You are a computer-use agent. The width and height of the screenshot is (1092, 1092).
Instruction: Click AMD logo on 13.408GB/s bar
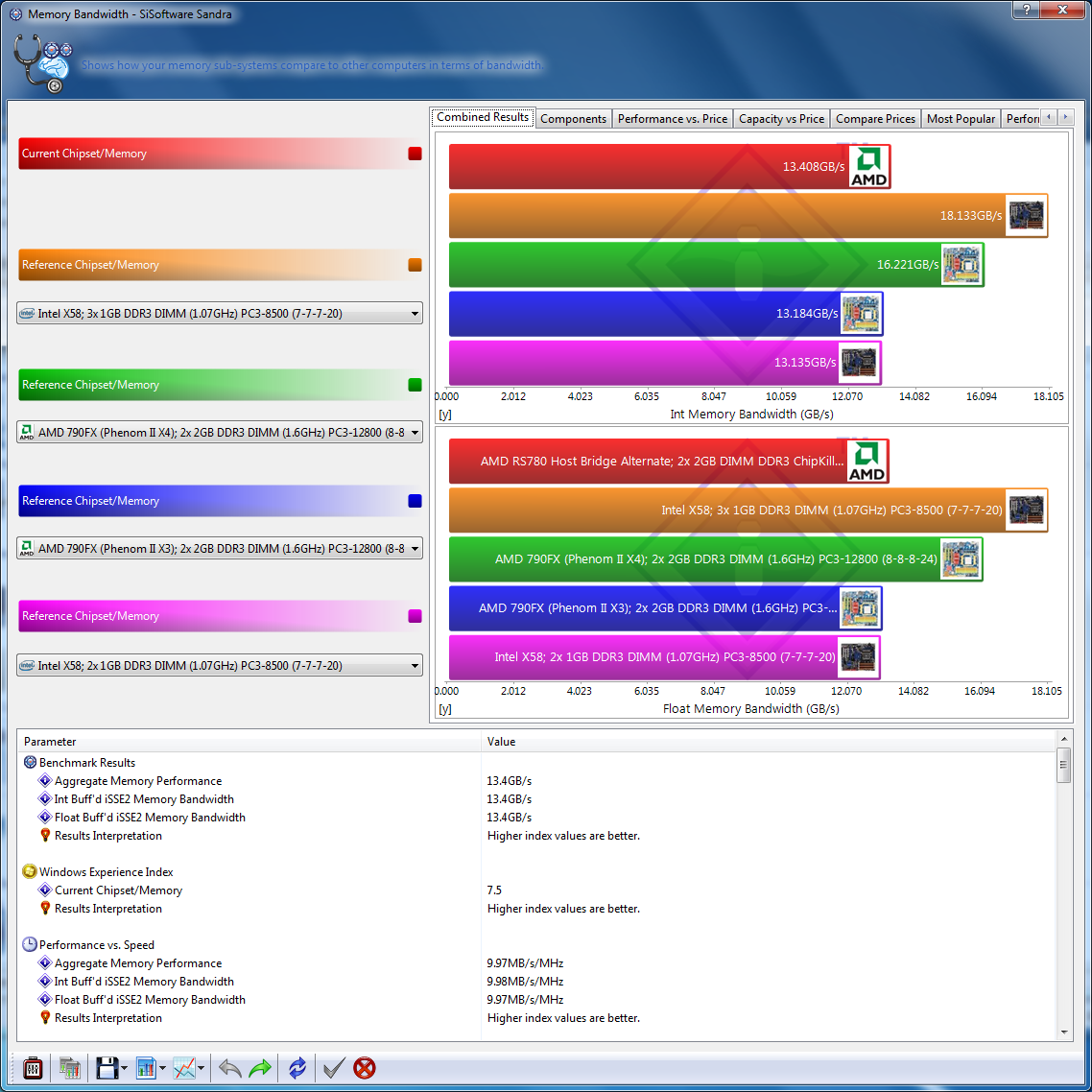869,166
